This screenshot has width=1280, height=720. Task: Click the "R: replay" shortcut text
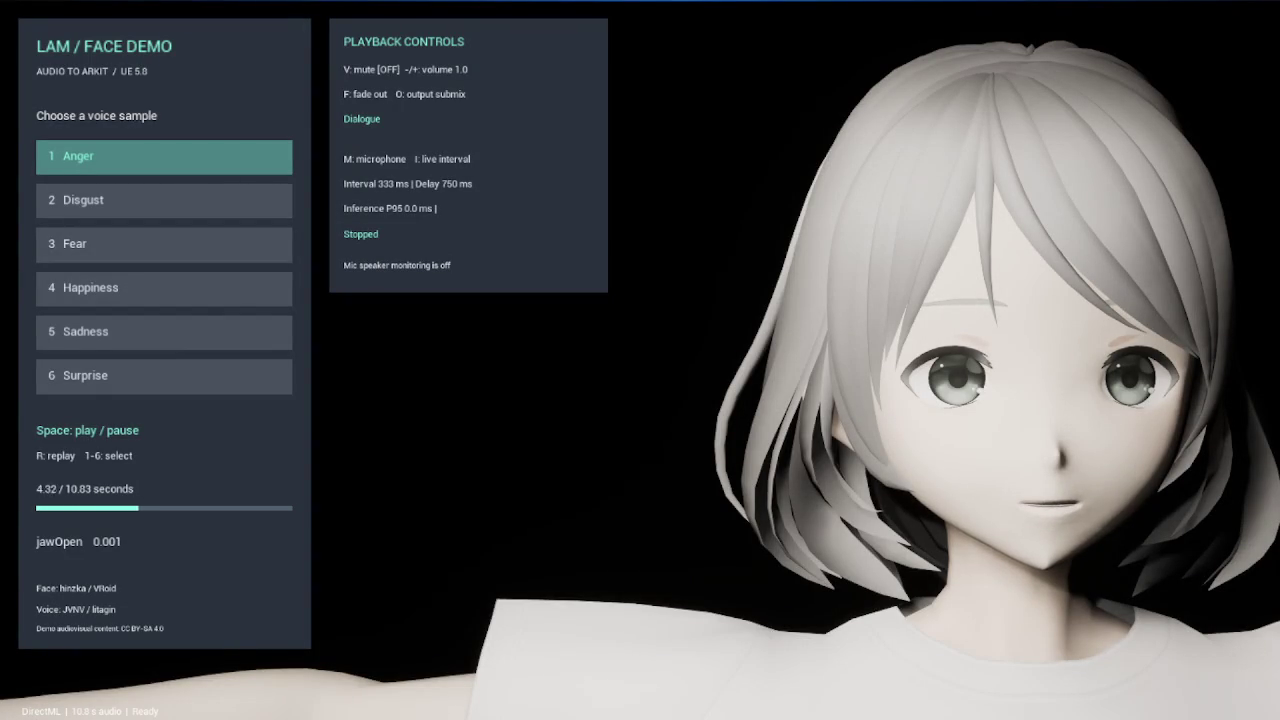click(x=56, y=456)
